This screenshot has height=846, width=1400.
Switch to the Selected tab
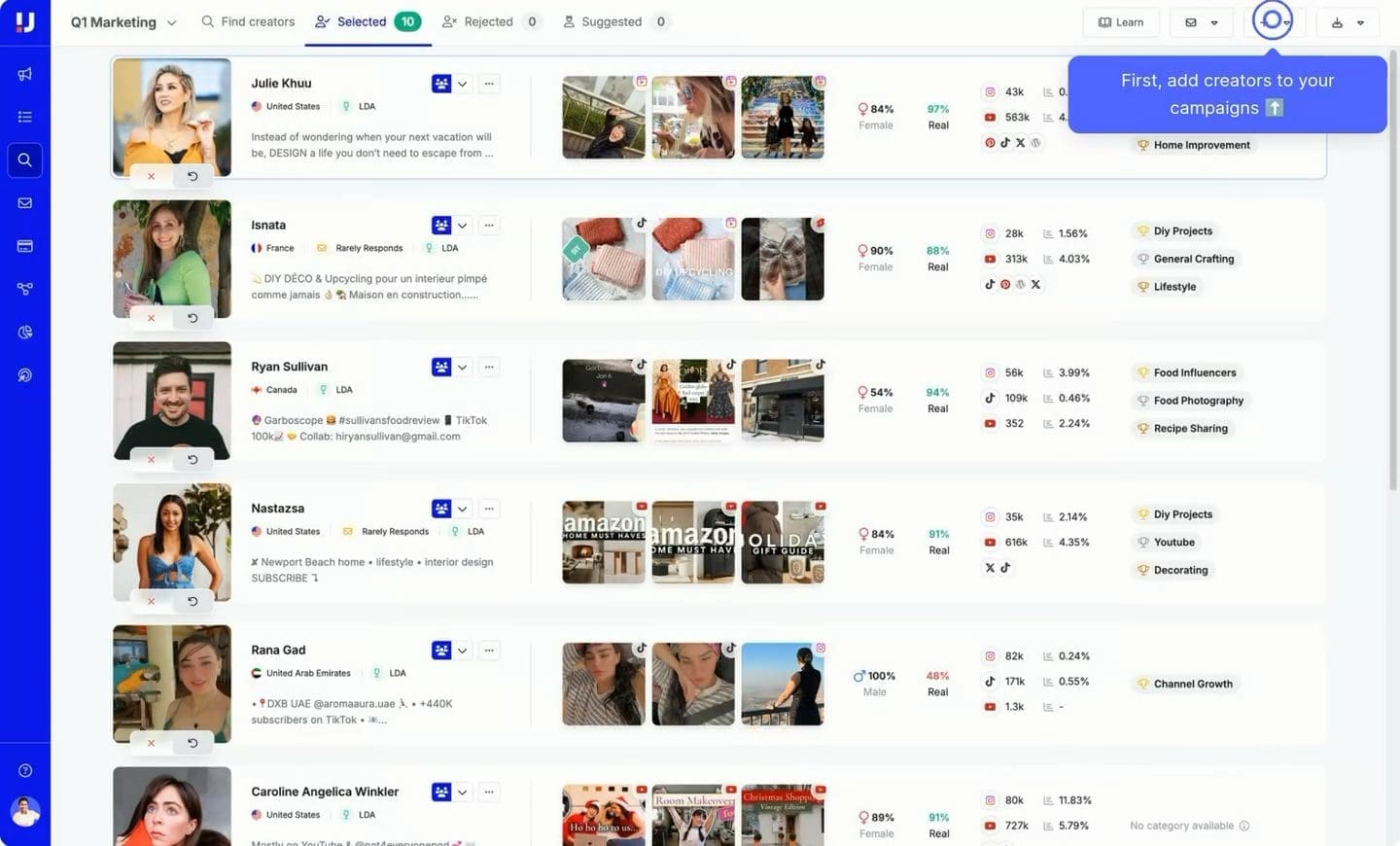pyautogui.click(x=367, y=21)
